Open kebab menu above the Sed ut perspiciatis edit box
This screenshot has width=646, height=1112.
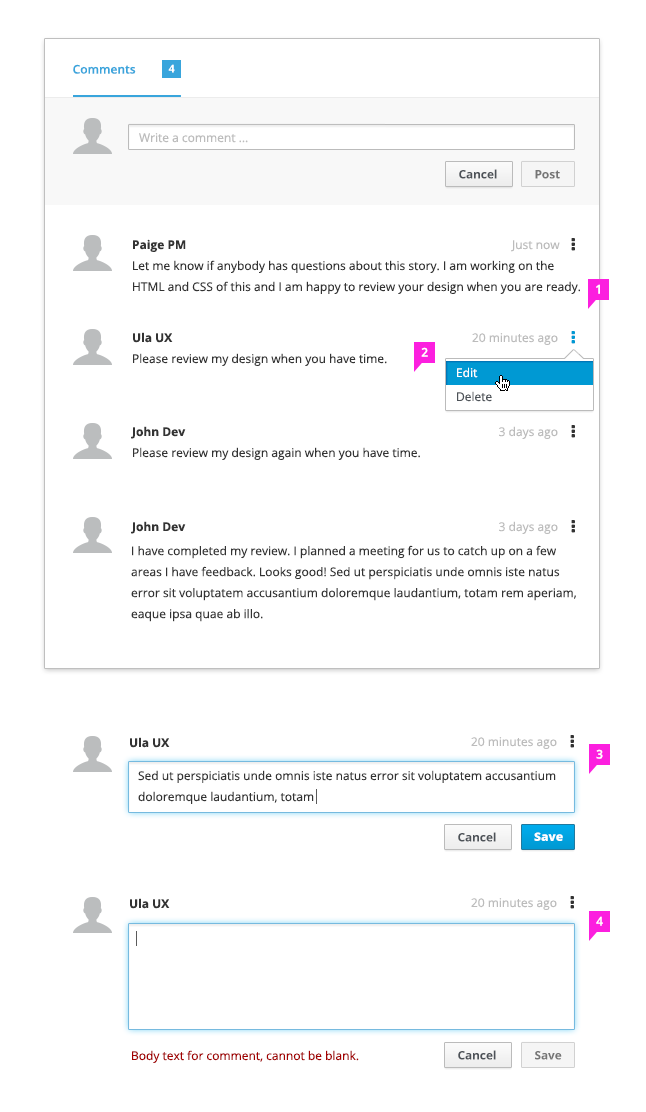pos(572,742)
